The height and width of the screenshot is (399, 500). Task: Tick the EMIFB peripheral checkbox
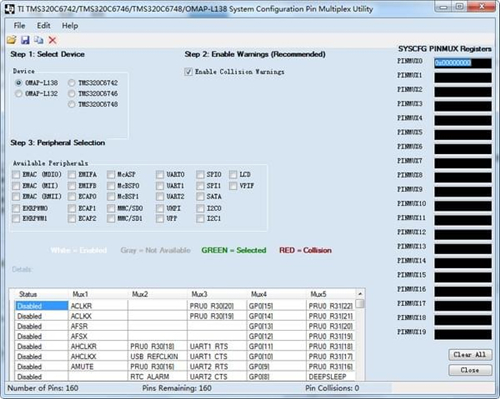(72, 185)
